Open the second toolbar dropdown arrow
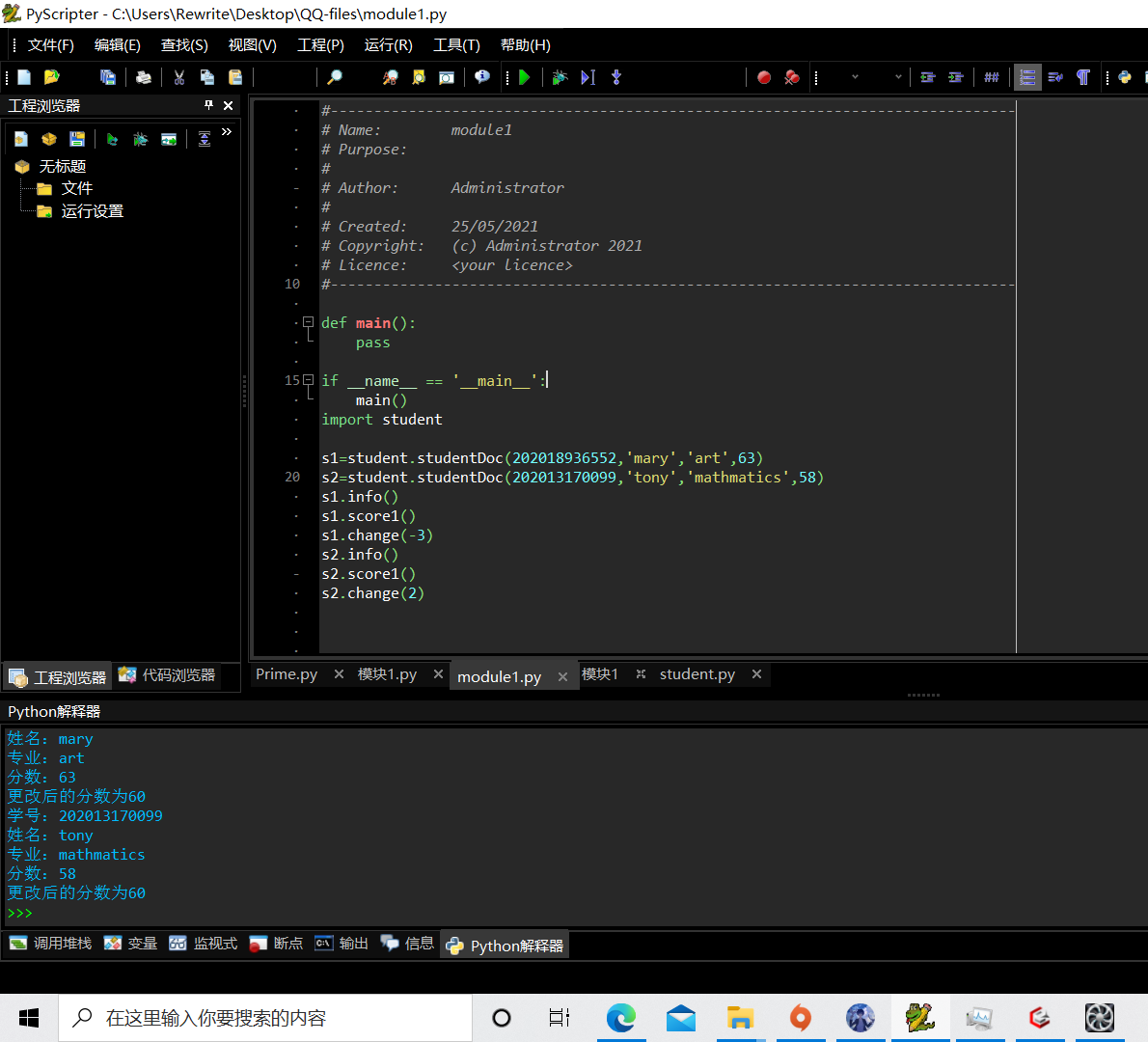 [x=898, y=77]
